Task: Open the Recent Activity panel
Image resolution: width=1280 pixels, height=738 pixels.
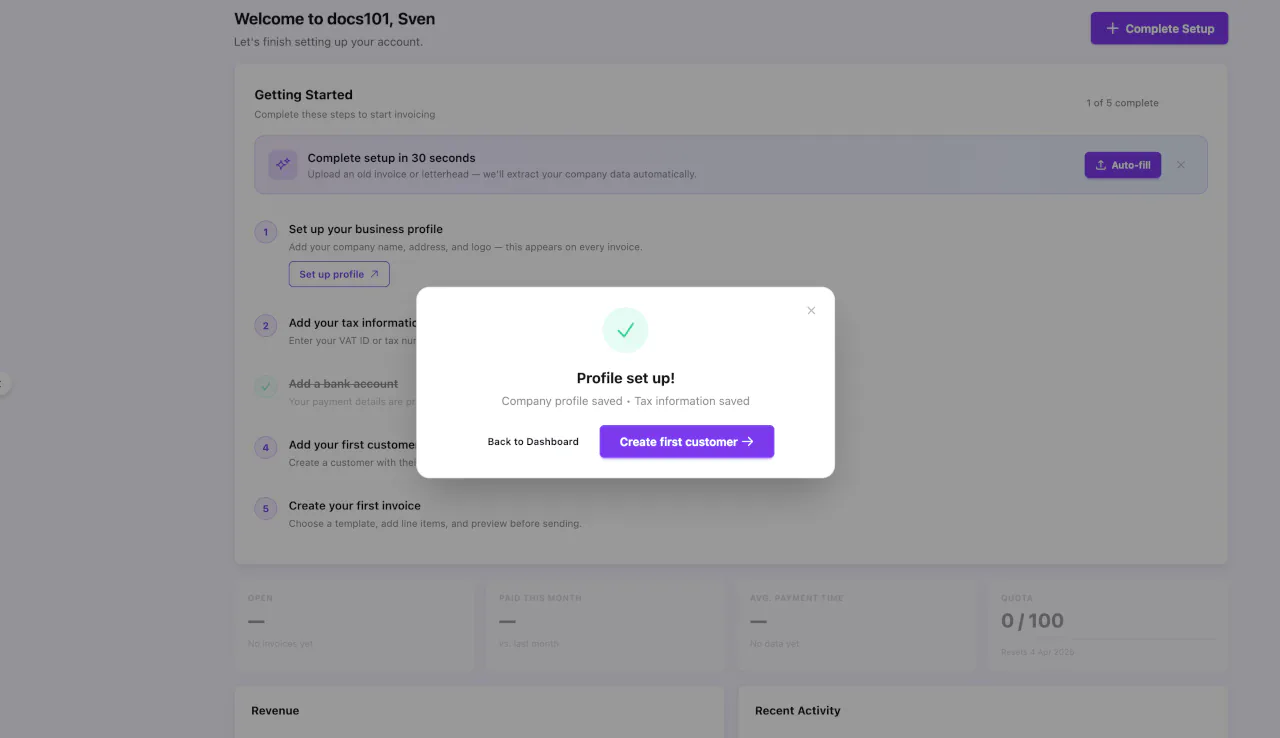Action: point(797,711)
